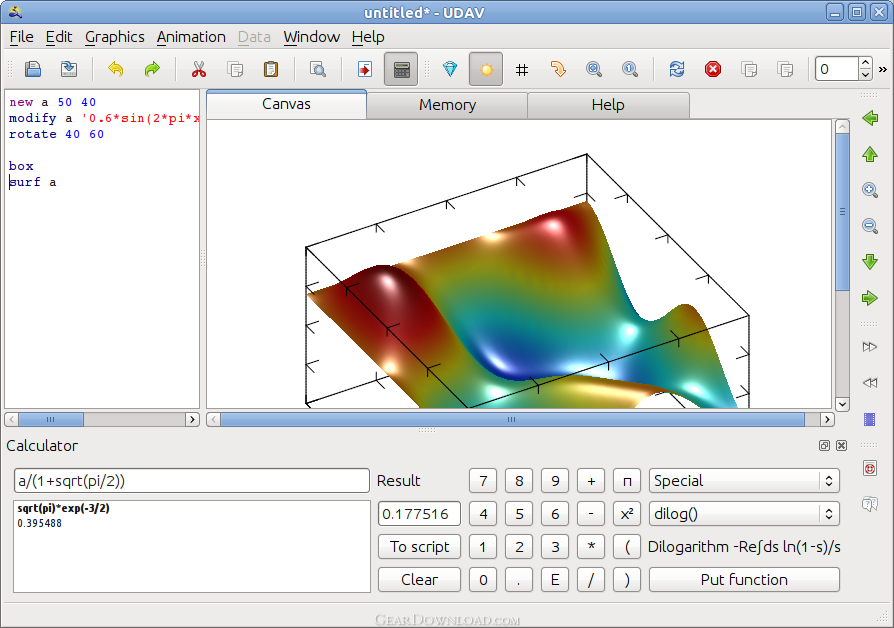Click the To script button
The image size is (894, 628).
click(x=419, y=547)
